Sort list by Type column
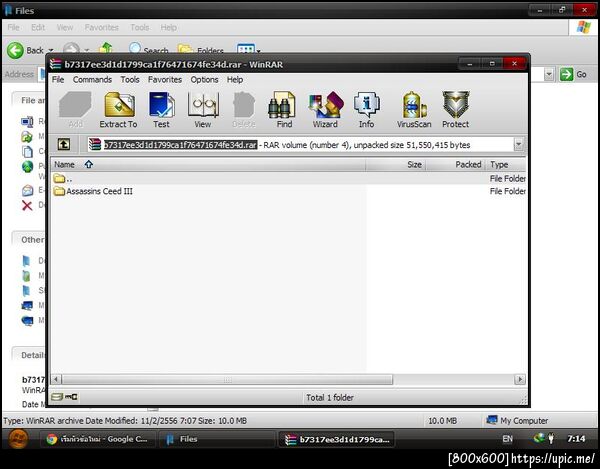Screen dimensions: 600x469 tap(506, 164)
